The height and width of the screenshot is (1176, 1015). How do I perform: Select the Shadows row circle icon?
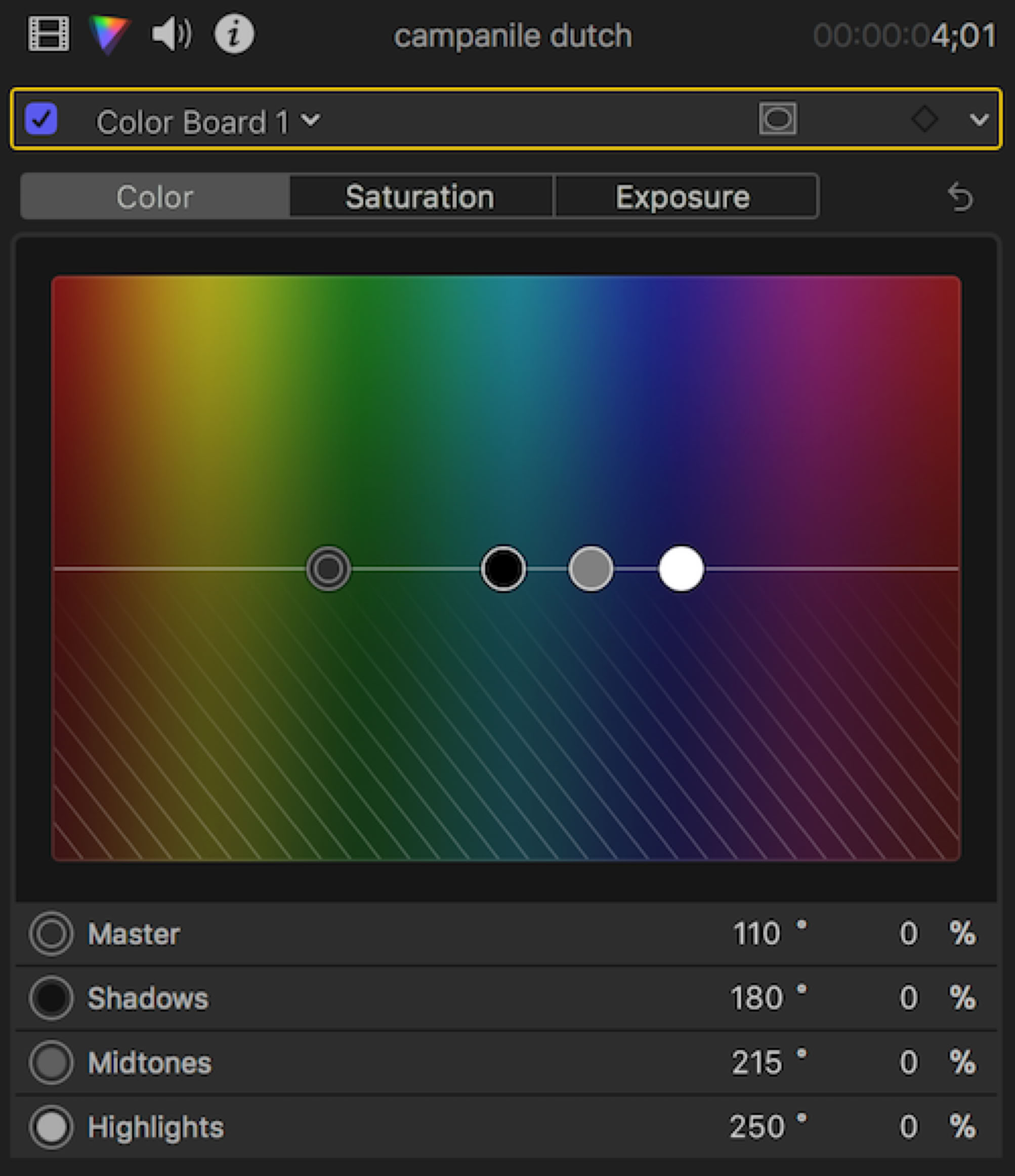pyautogui.click(x=51, y=998)
